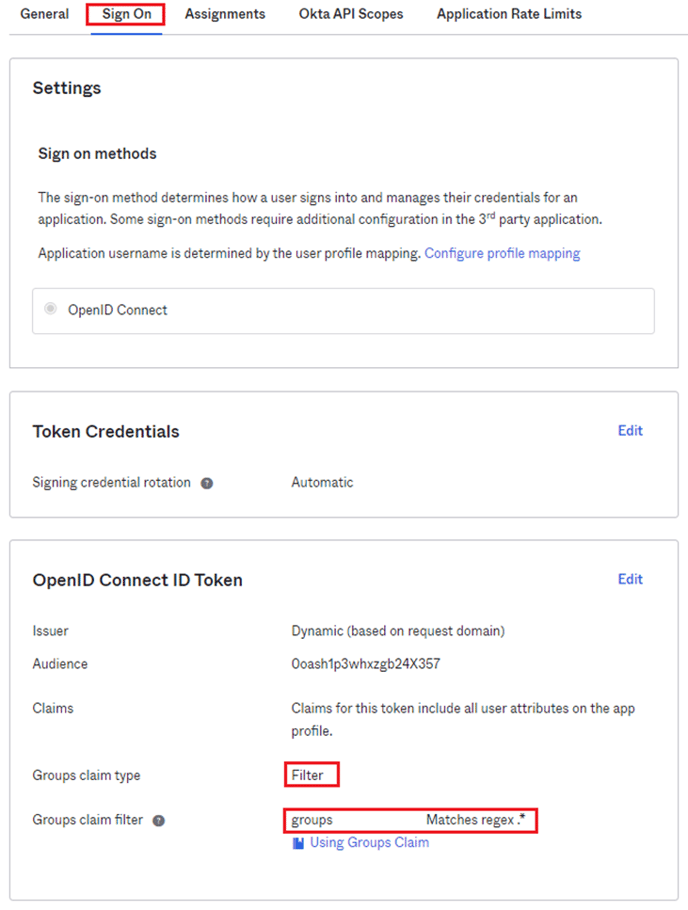
Task: Switch to the Sign On tab
Action: 126,14
